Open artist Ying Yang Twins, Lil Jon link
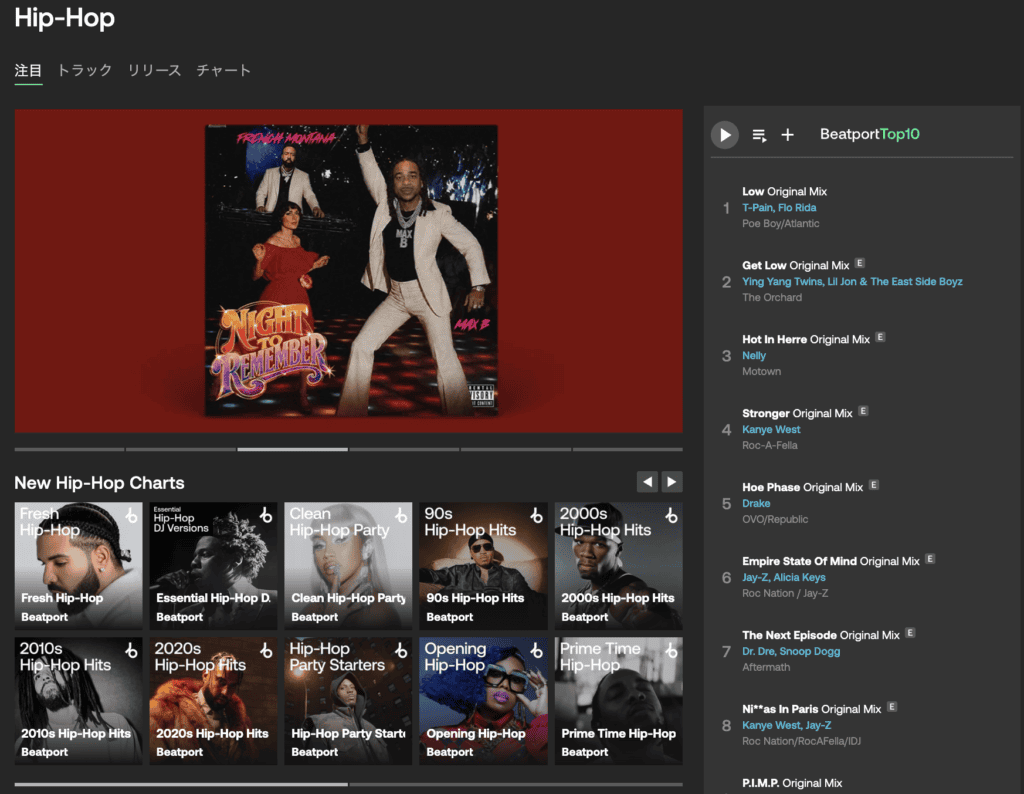The width and height of the screenshot is (1024, 794). coord(852,281)
